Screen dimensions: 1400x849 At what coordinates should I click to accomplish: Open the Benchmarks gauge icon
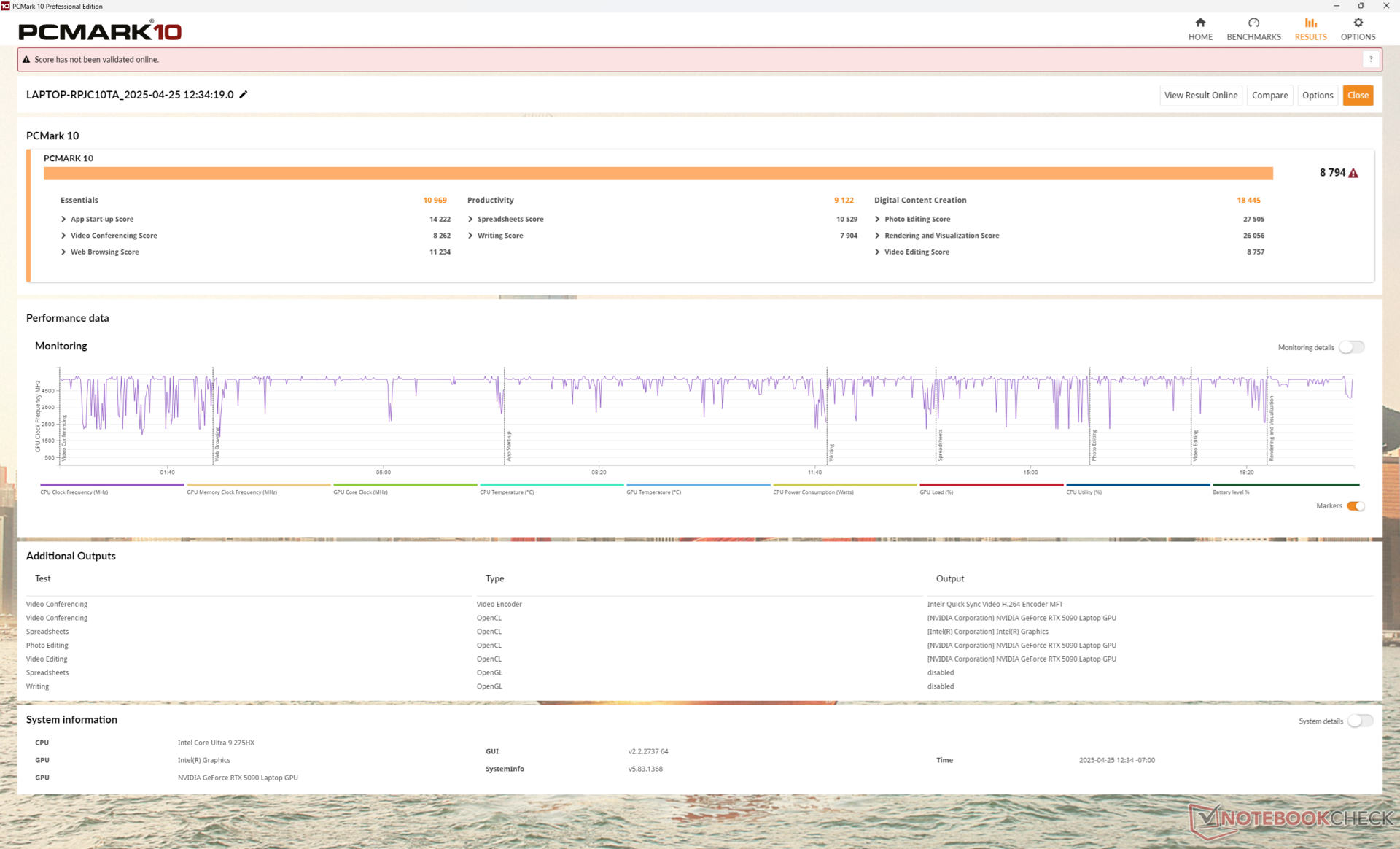(x=1253, y=23)
